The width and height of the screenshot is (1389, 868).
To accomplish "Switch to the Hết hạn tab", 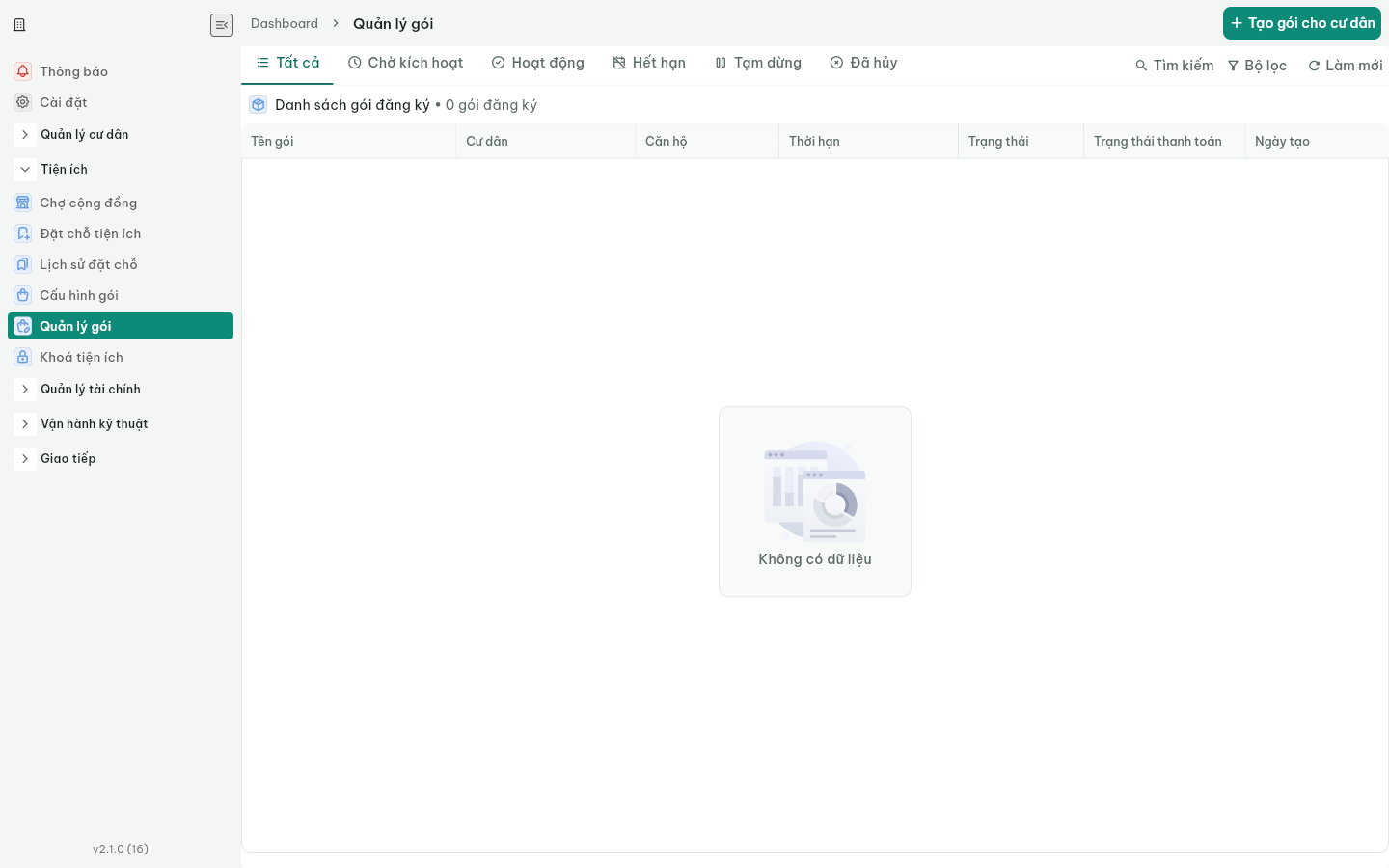I will (x=649, y=63).
